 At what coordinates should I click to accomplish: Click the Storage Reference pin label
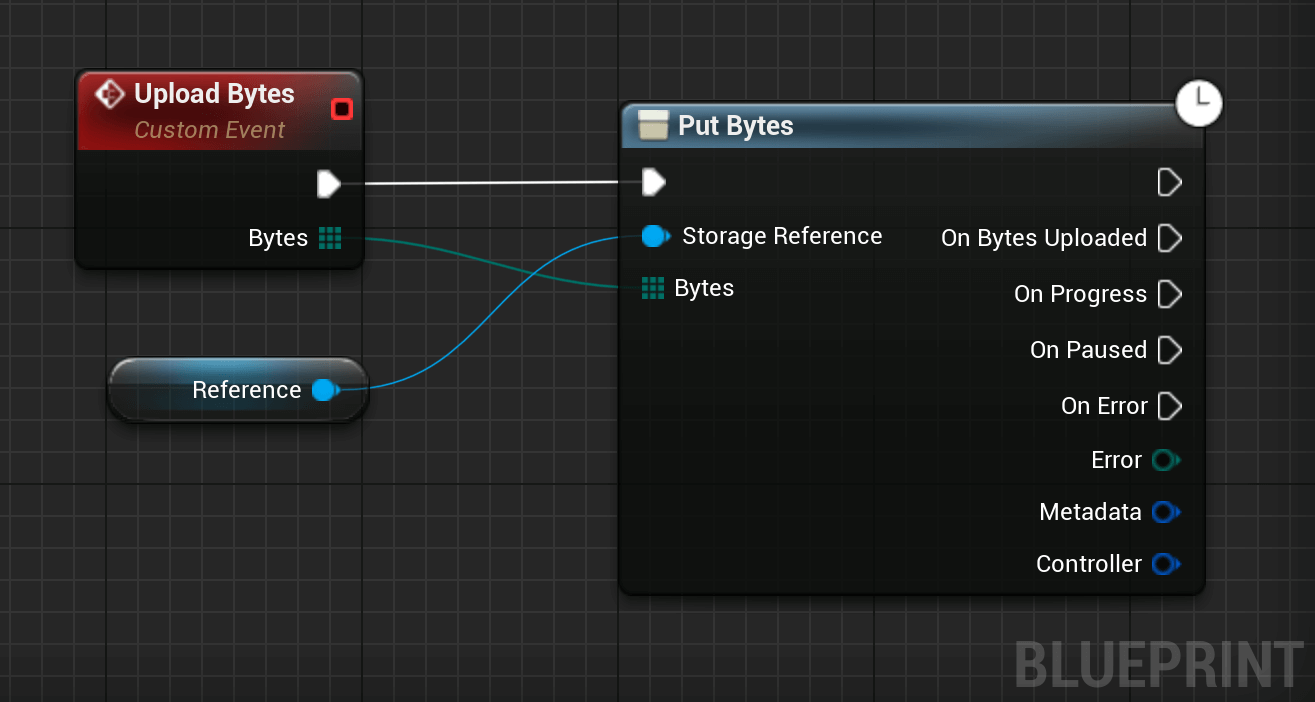point(782,236)
